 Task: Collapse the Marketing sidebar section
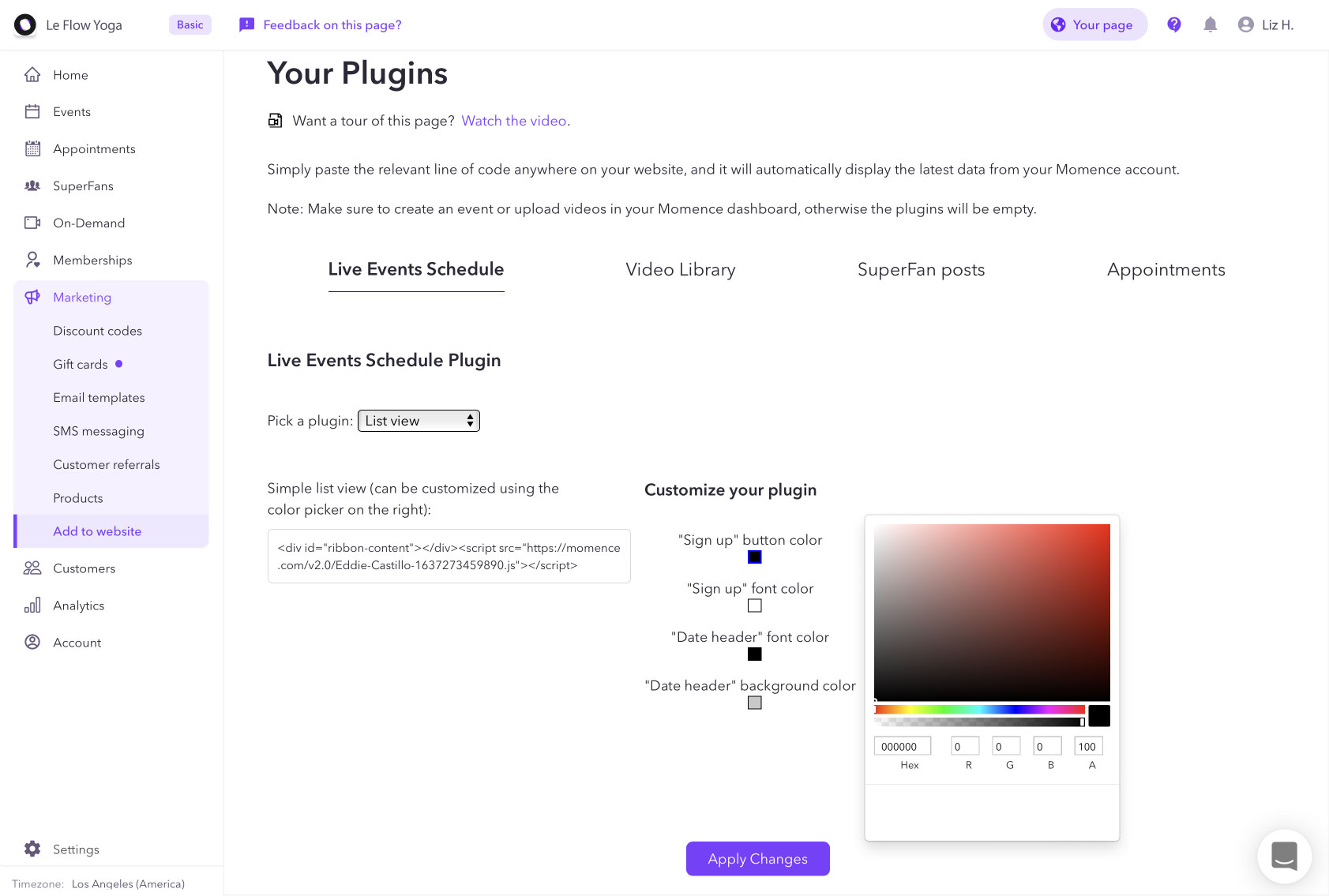point(82,297)
